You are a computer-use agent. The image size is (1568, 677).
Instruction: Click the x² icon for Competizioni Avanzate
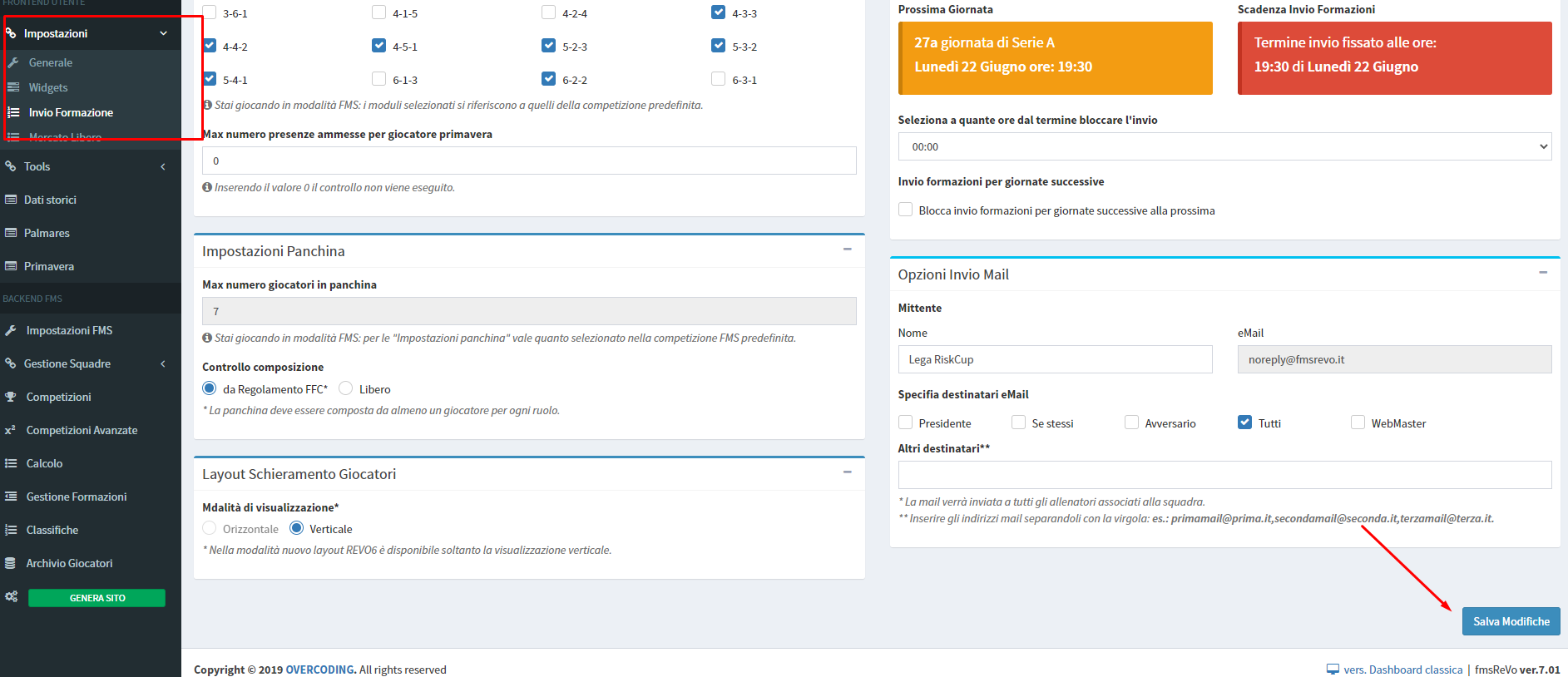[11, 430]
